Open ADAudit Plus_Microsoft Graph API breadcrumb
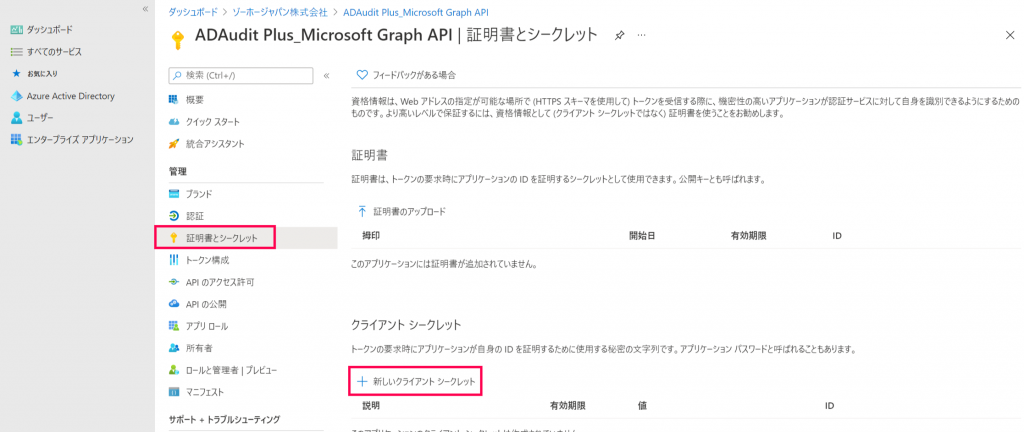This screenshot has height=432, width=1024. [x=416, y=12]
